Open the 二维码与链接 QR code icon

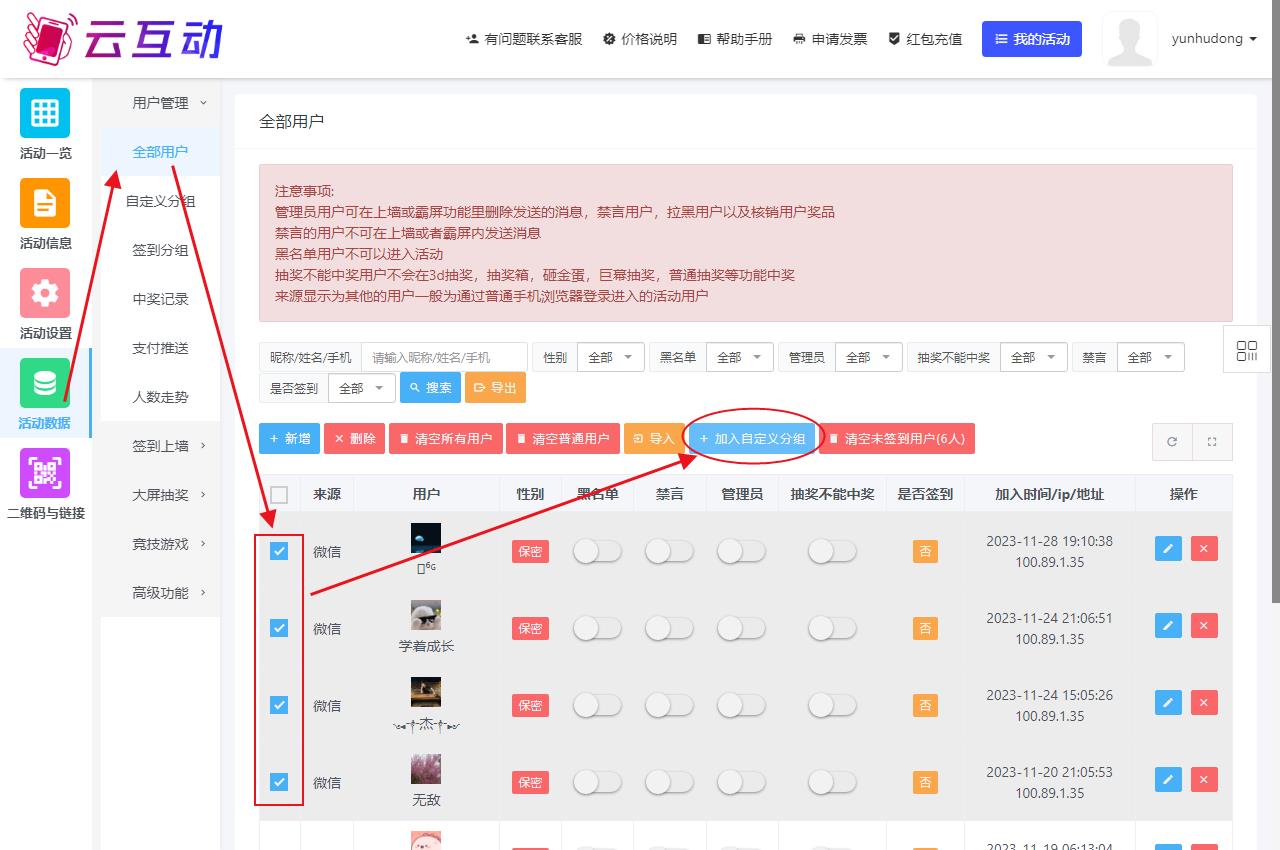point(45,473)
